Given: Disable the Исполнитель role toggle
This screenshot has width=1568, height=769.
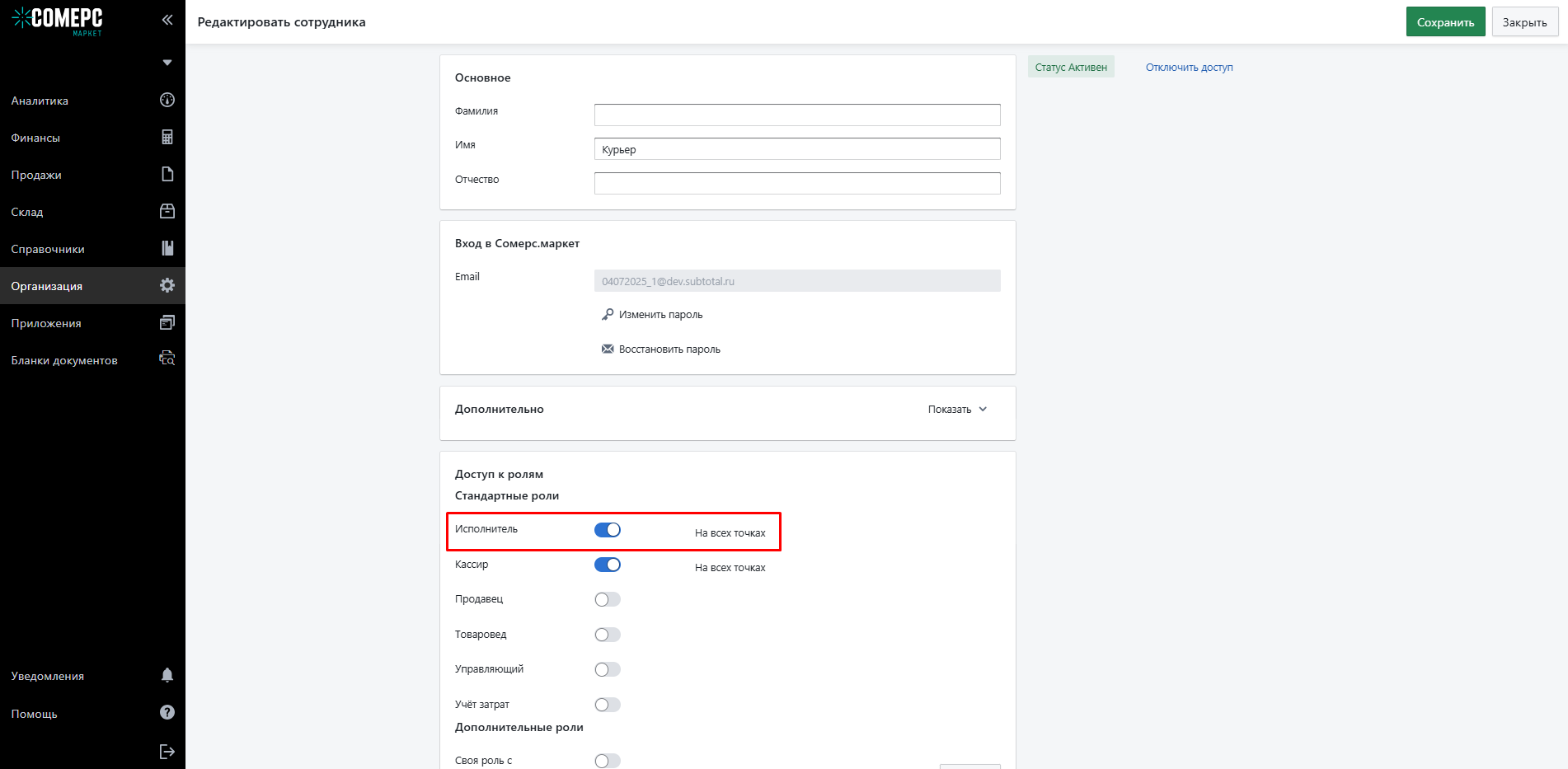Looking at the screenshot, I should (608, 530).
